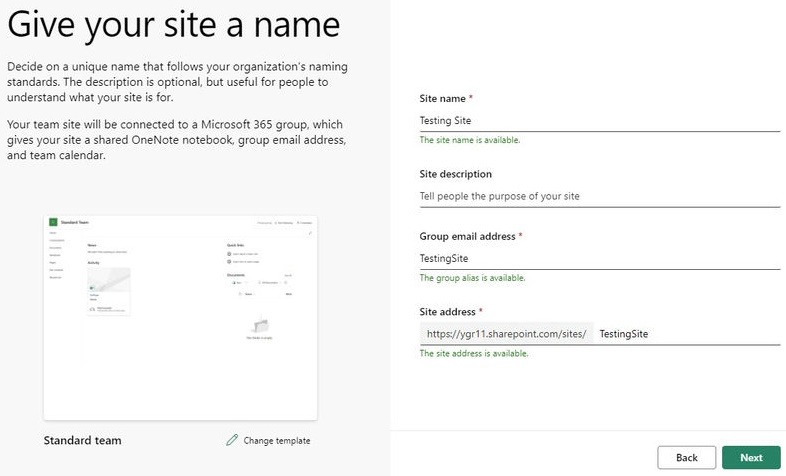The width and height of the screenshot is (786, 476).
Task: Click the Site name field containing Testing Site
Action: click(597, 120)
